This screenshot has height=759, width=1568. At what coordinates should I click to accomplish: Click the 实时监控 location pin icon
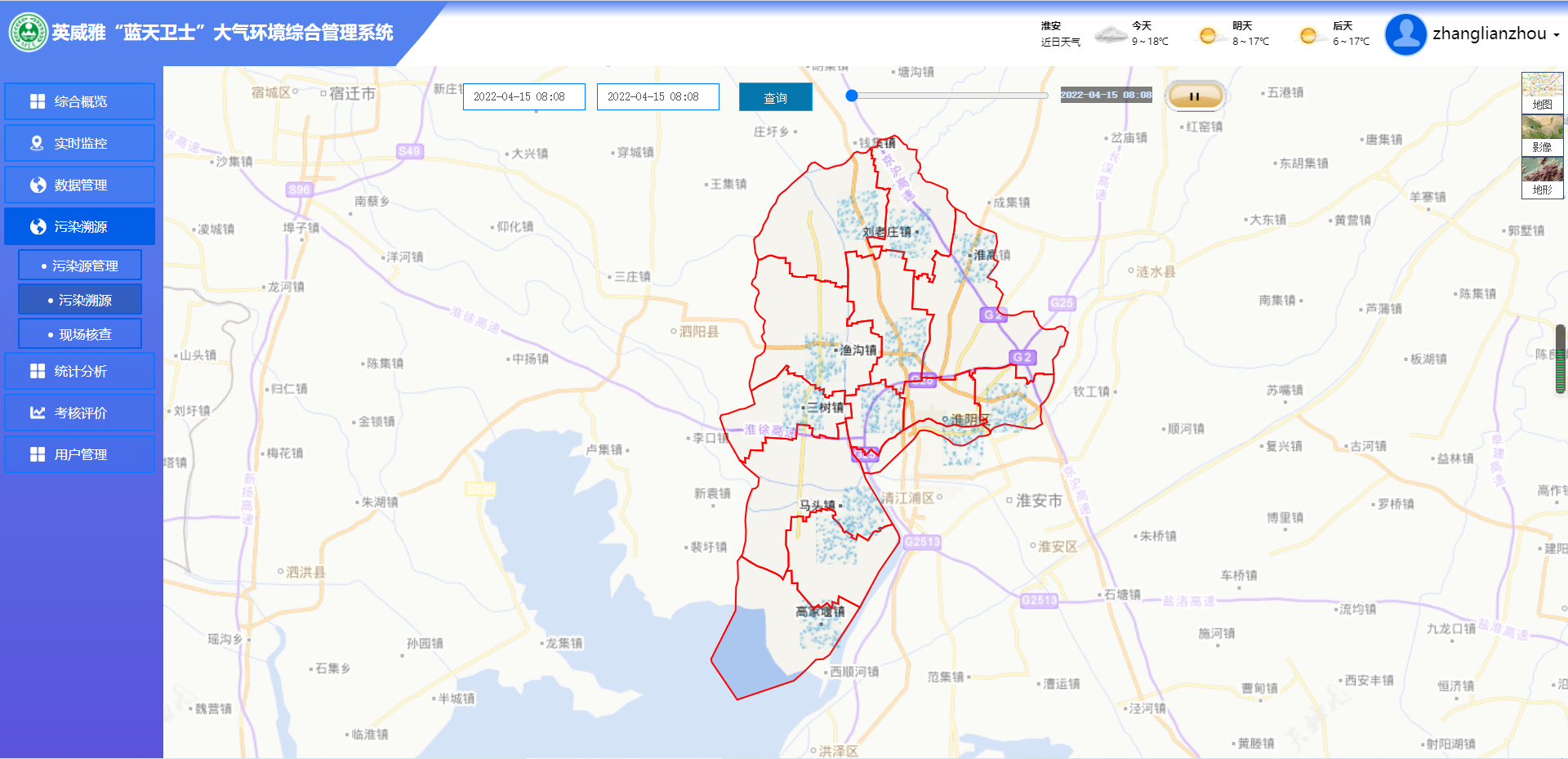click(x=37, y=143)
